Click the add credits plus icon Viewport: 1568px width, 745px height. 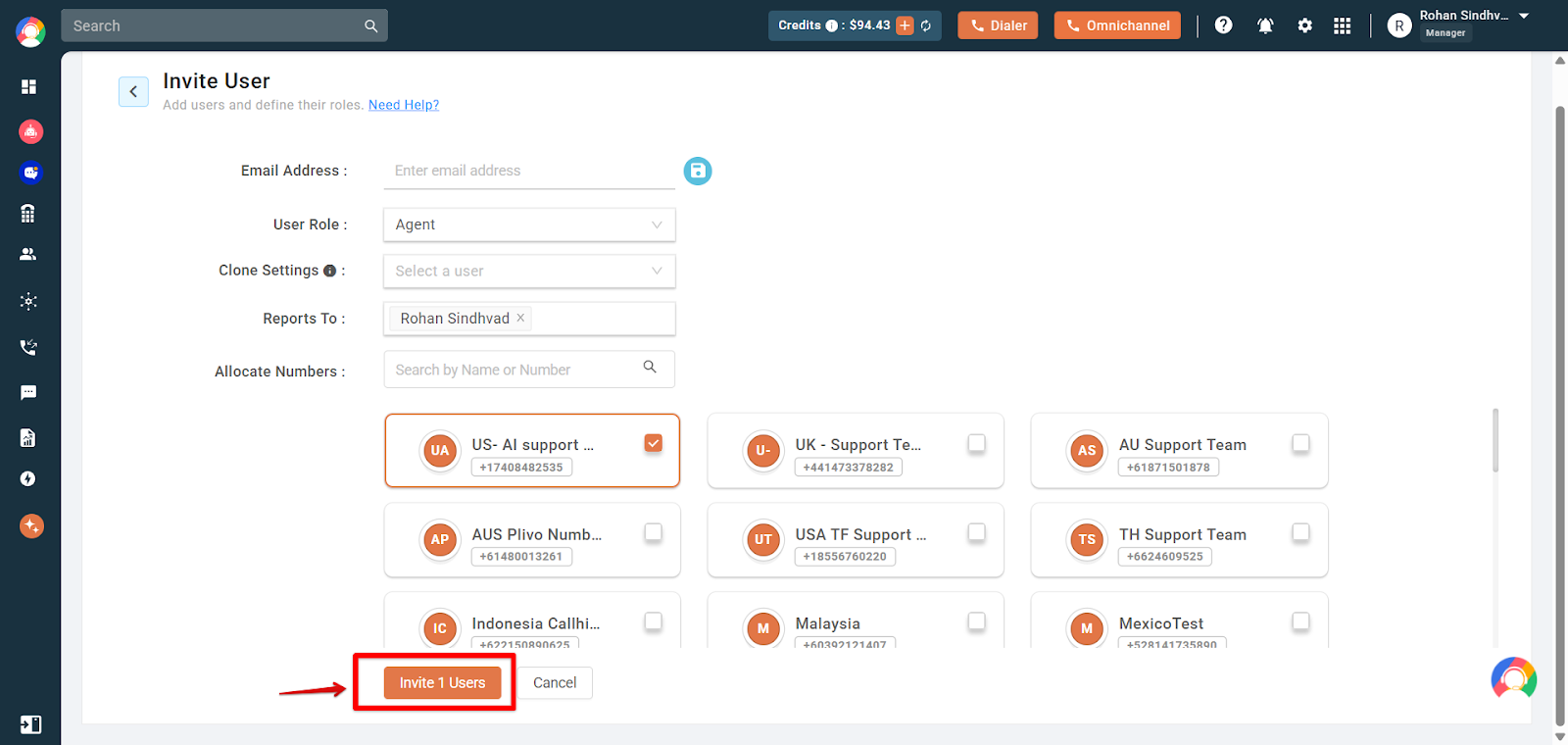[905, 25]
